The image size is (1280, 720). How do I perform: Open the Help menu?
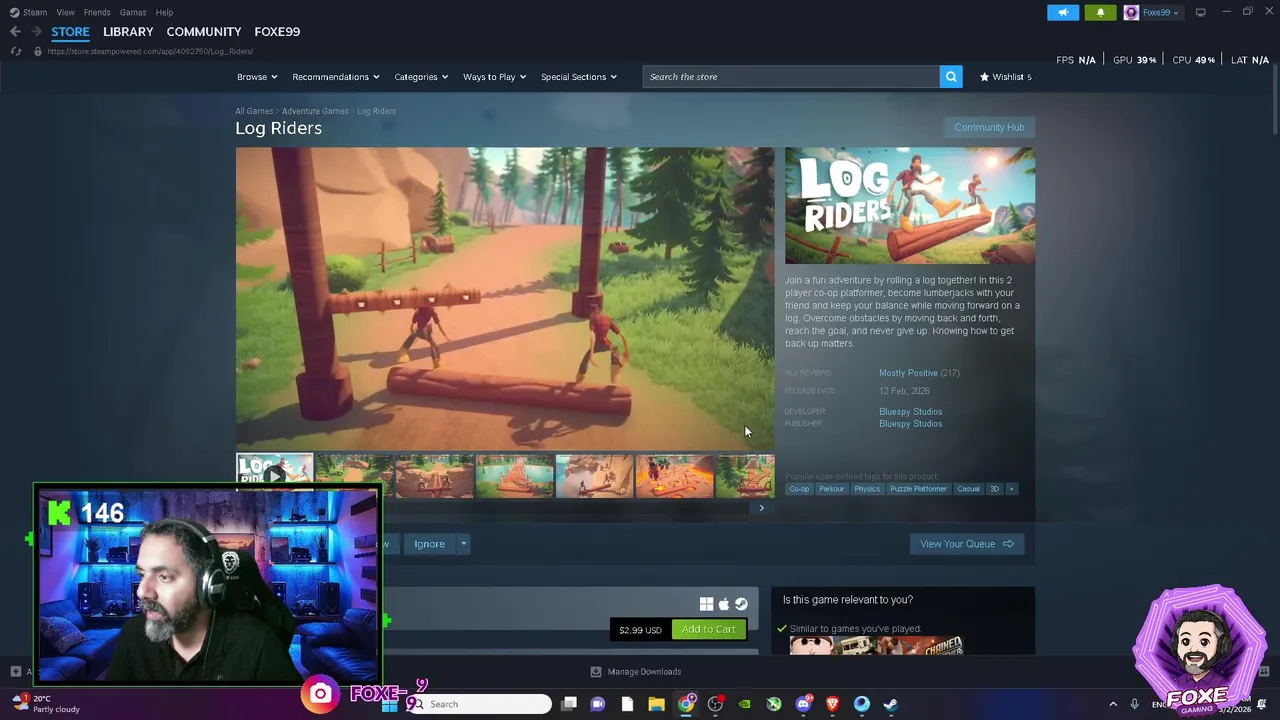(164, 12)
